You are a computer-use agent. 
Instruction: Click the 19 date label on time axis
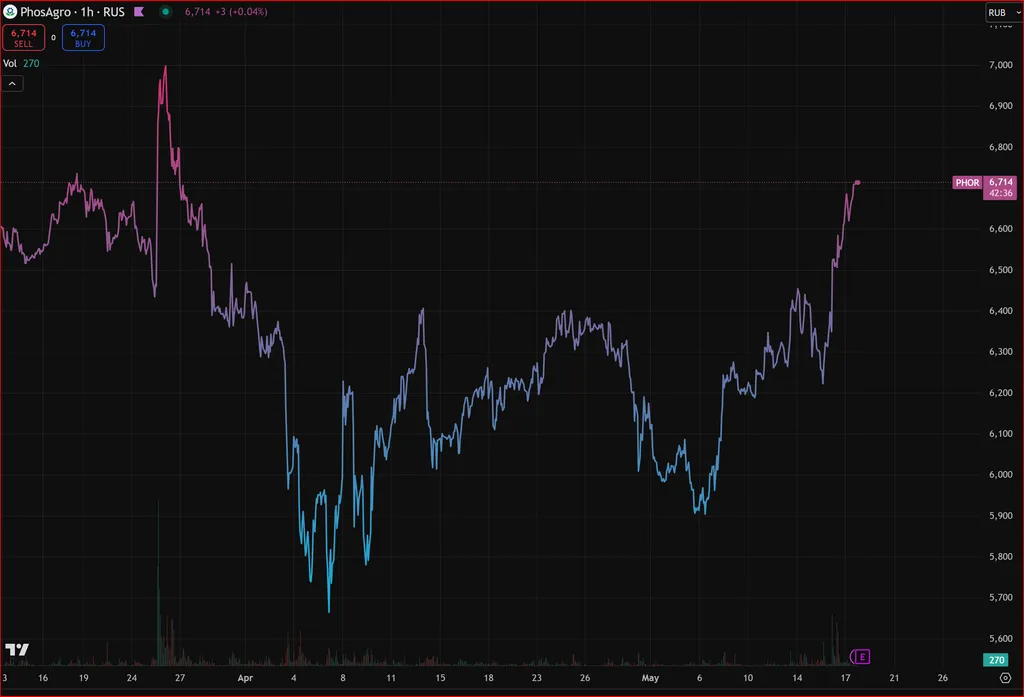click(x=84, y=678)
